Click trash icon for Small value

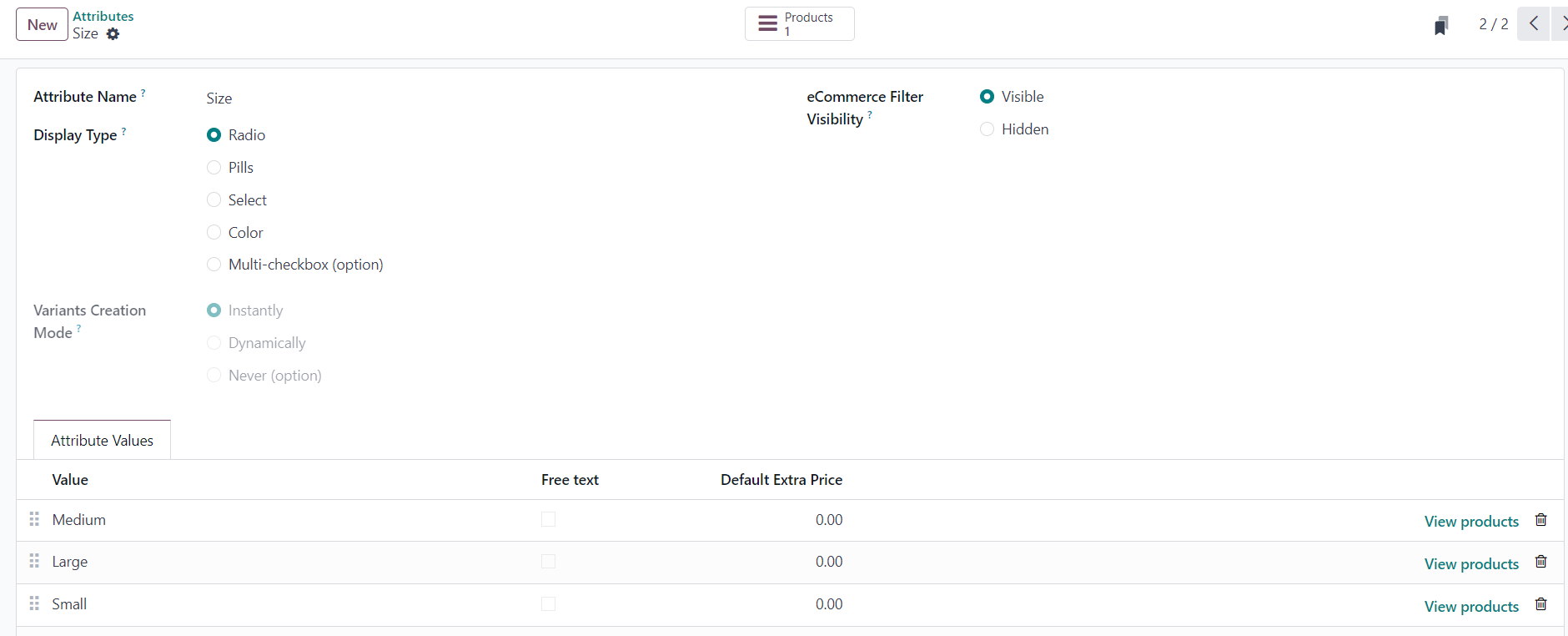1540,604
